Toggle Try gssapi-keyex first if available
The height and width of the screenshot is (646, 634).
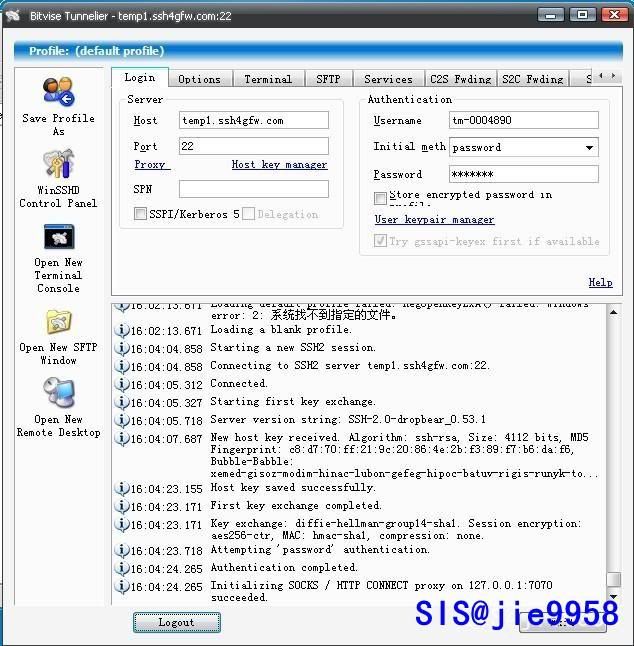[x=380, y=241]
